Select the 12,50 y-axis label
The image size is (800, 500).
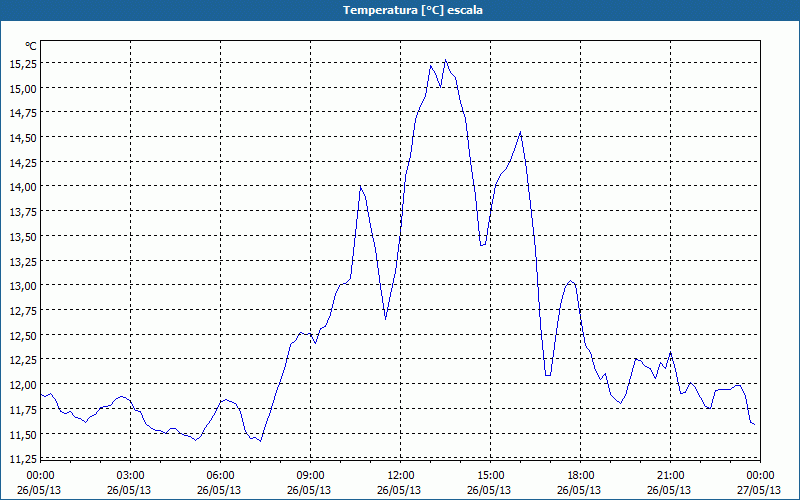23,335
